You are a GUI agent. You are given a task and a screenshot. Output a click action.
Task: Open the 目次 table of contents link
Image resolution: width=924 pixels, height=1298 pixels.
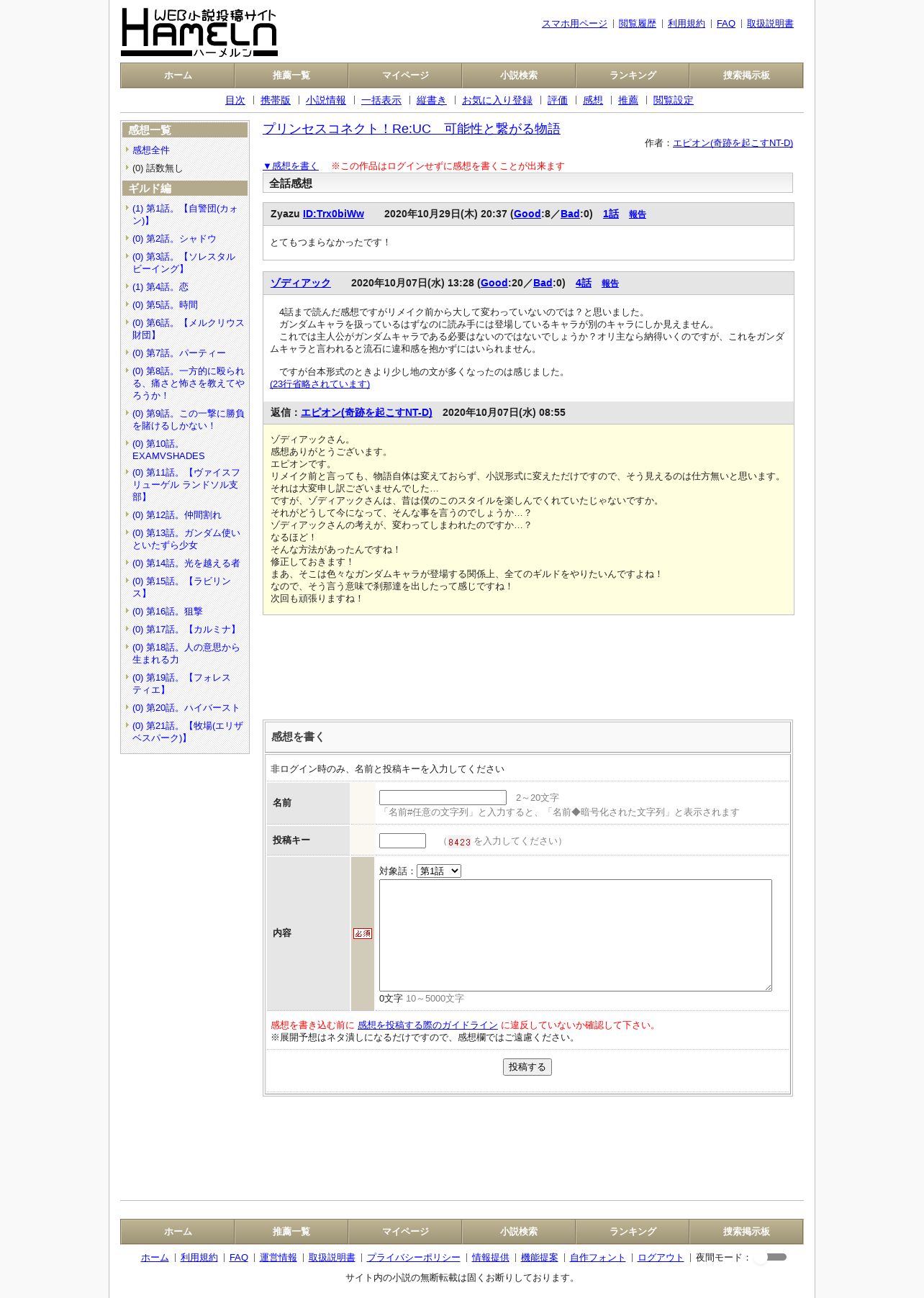click(235, 101)
